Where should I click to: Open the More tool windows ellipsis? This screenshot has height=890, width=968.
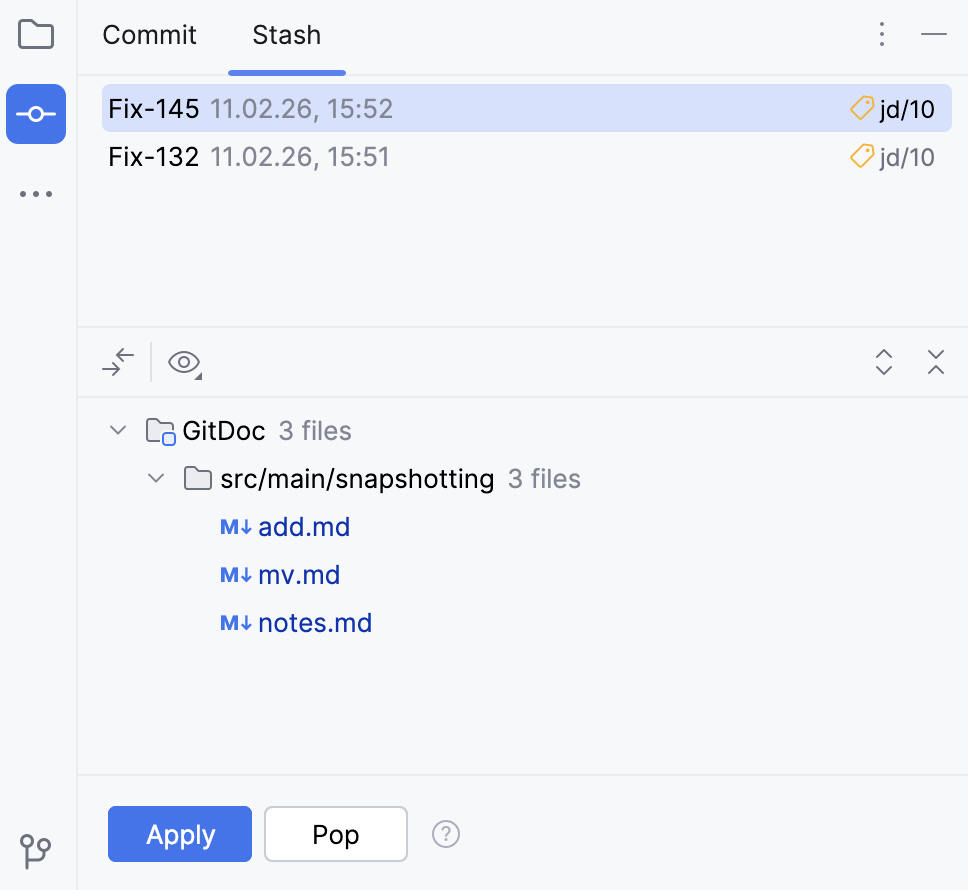coord(36,194)
